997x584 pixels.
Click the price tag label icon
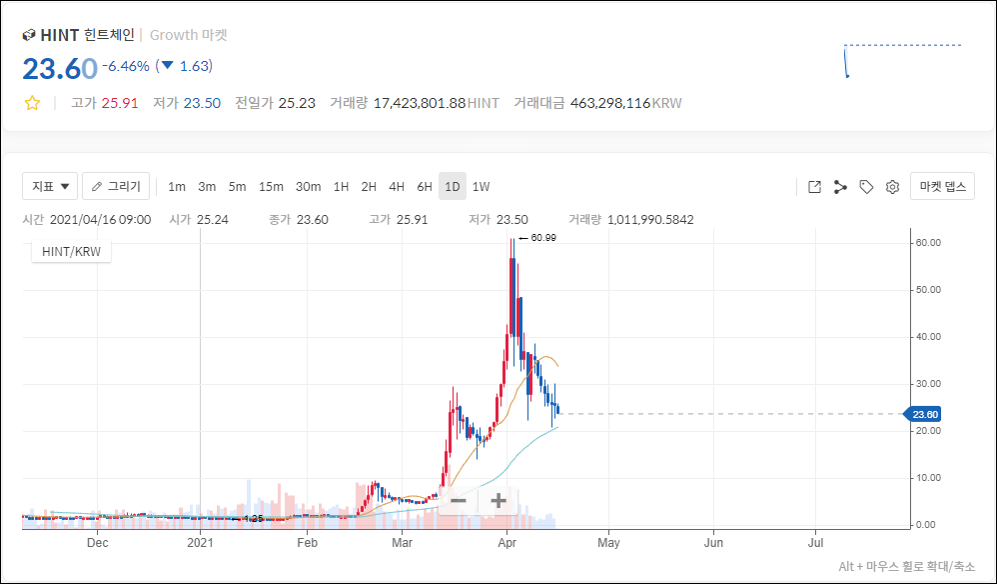[x=866, y=187]
